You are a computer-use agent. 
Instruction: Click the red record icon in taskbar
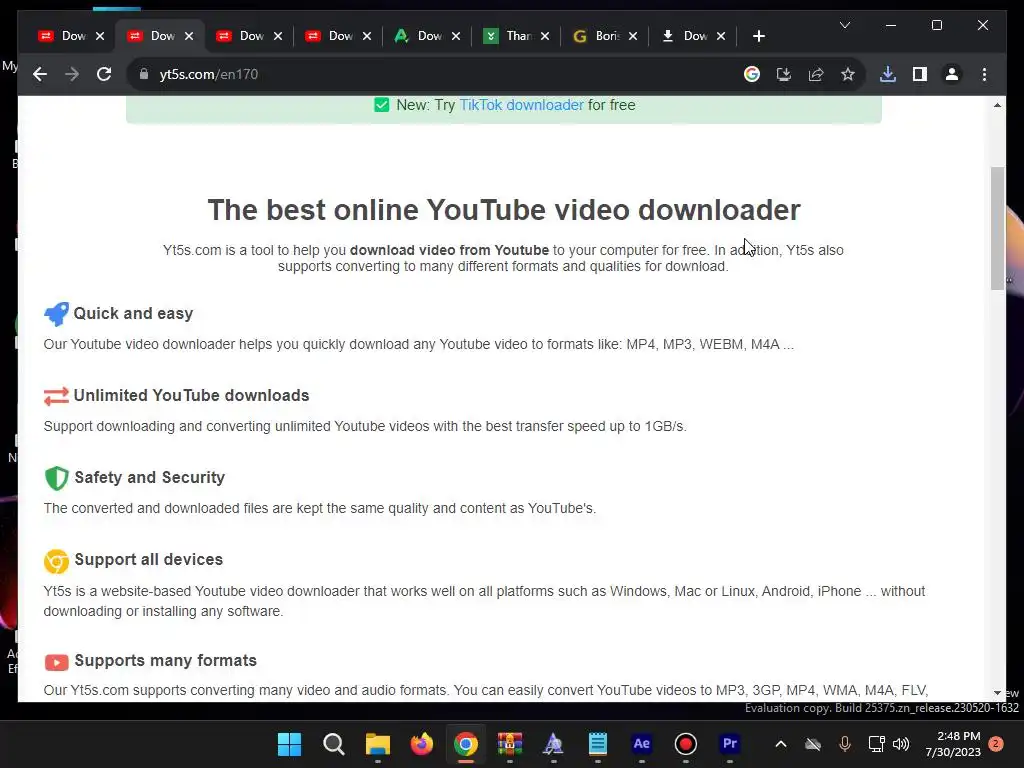coord(686,744)
